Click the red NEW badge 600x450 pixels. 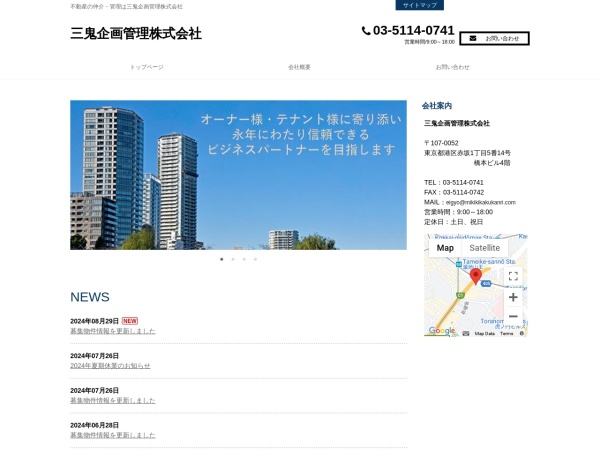130,321
